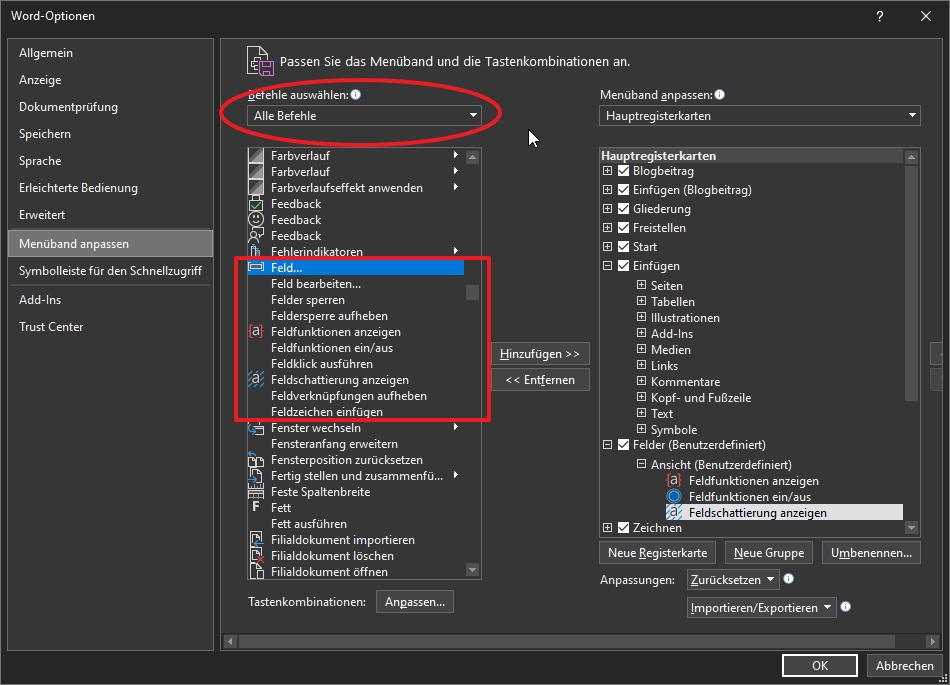The height and width of the screenshot is (685, 950).
Task: Open the Trust Center category
Action: point(110,326)
